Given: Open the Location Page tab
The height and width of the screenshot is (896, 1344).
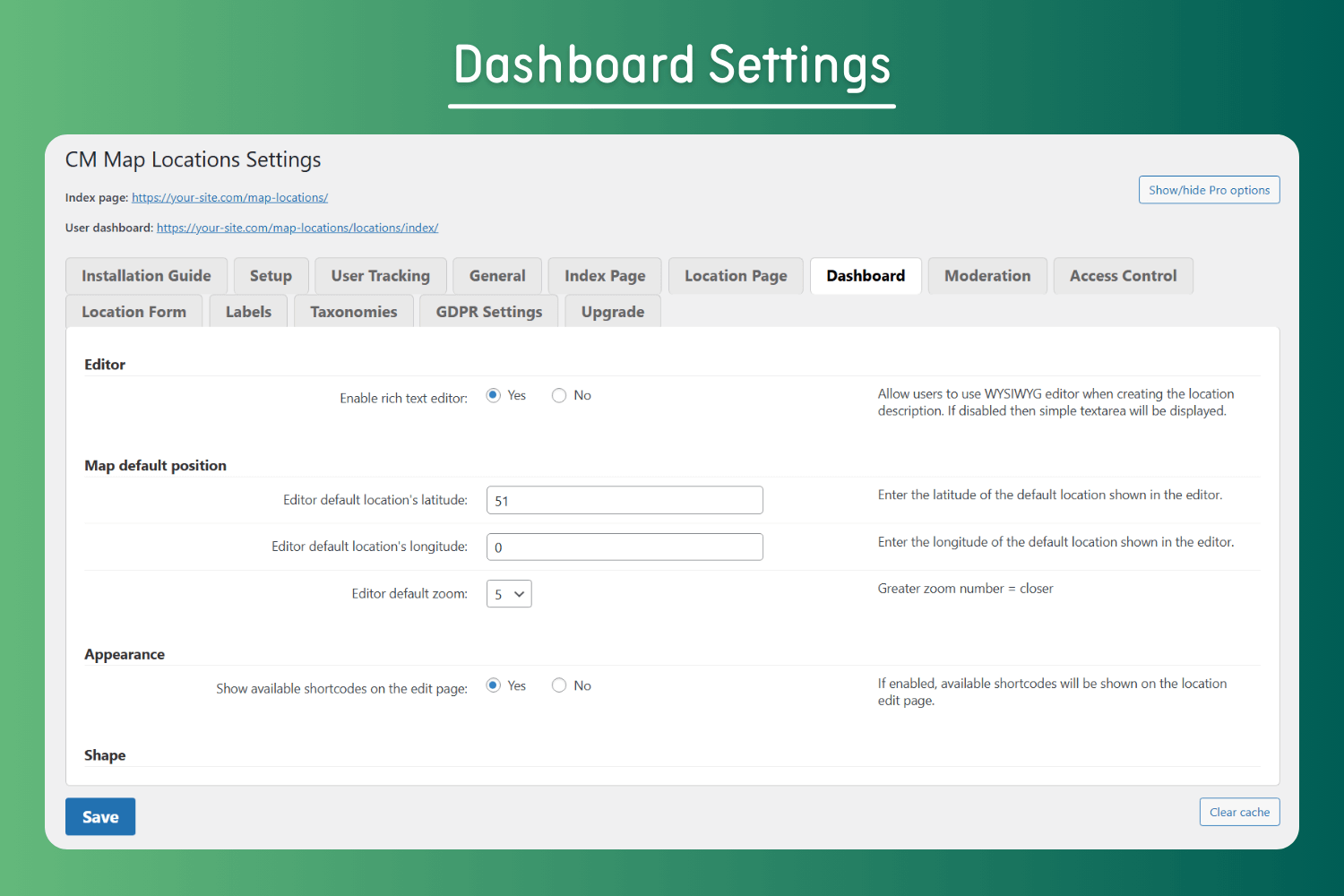Looking at the screenshot, I should pyautogui.click(x=736, y=276).
